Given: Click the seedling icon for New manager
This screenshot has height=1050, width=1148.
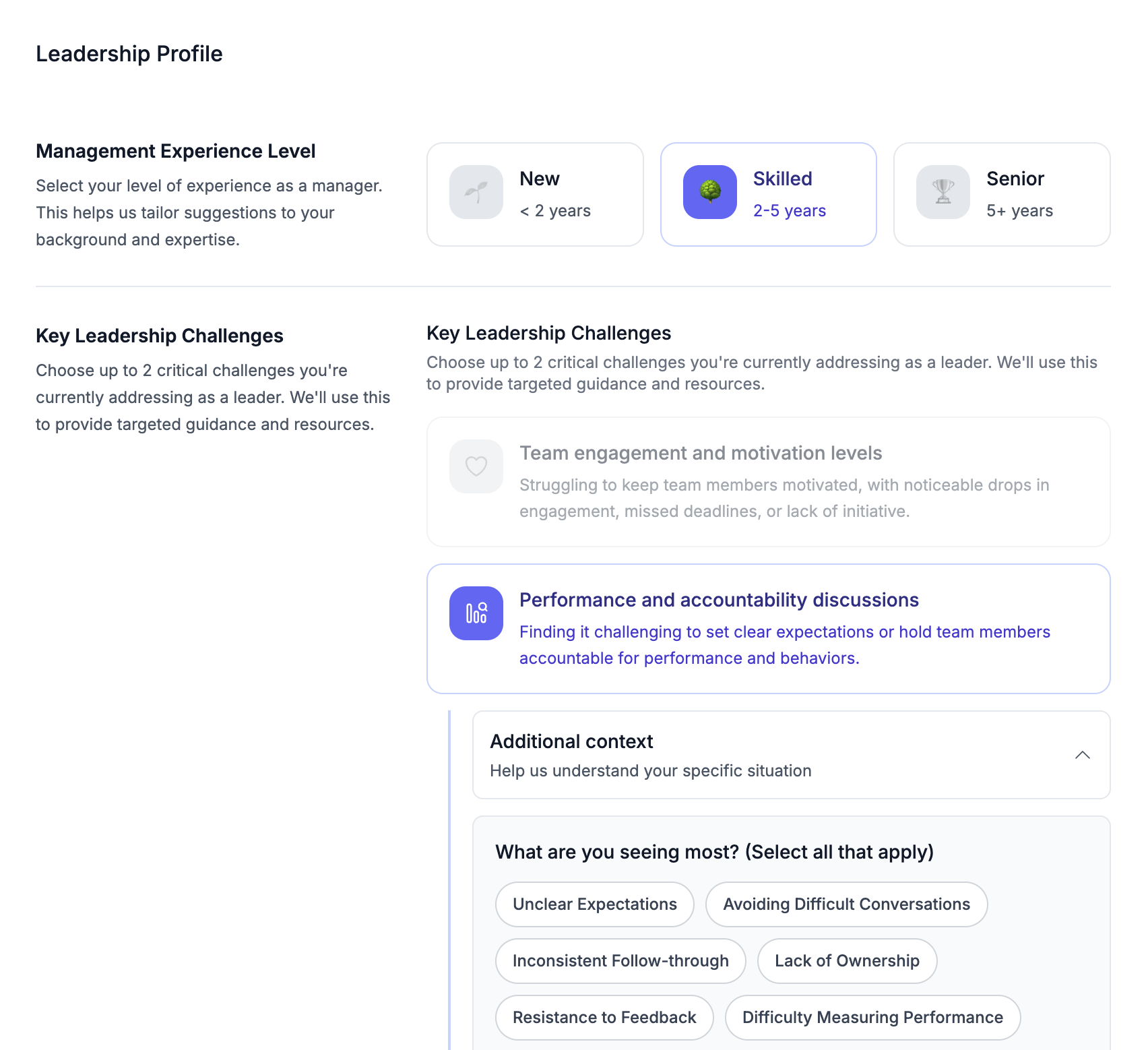Looking at the screenshot, I should (x=476, y=192).
